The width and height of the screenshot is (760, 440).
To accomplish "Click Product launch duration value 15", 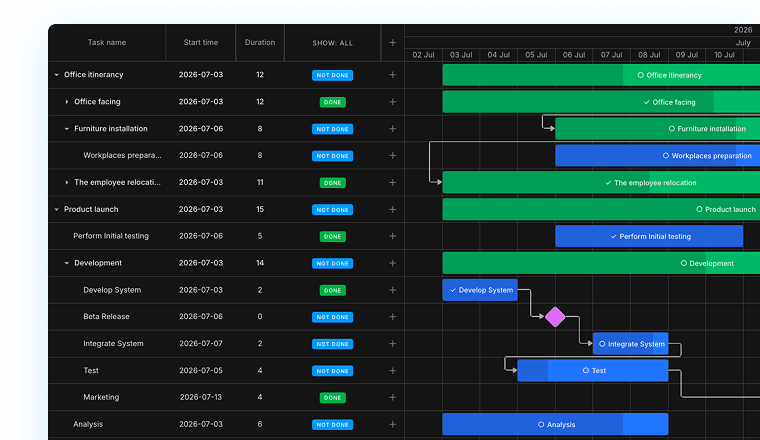I will tap(260, 209).
